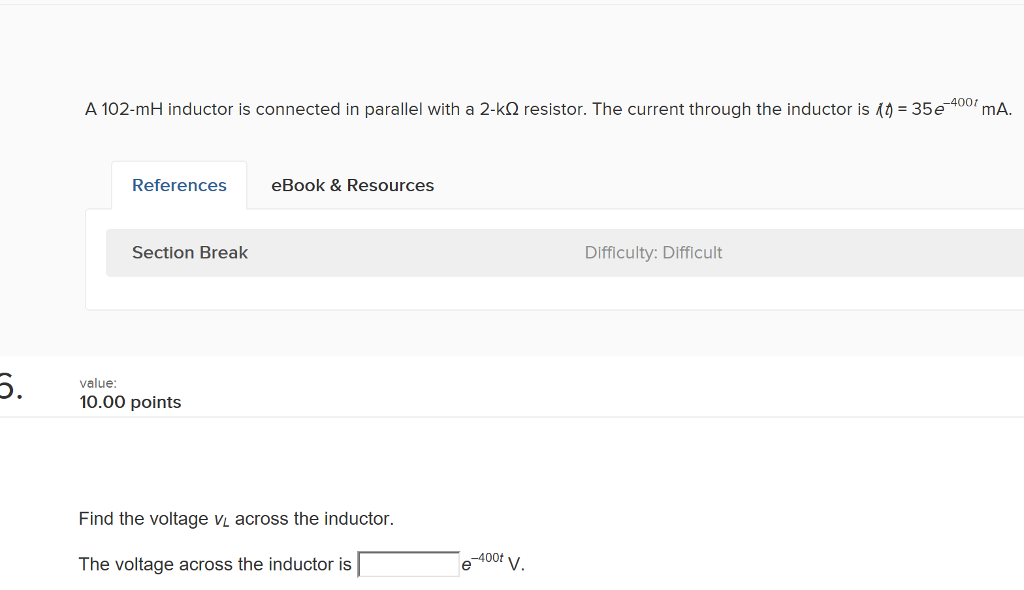1024x590 pixels.
Task: Click the 'Find the voltage' instruction text
Action: tap(144, 519)
